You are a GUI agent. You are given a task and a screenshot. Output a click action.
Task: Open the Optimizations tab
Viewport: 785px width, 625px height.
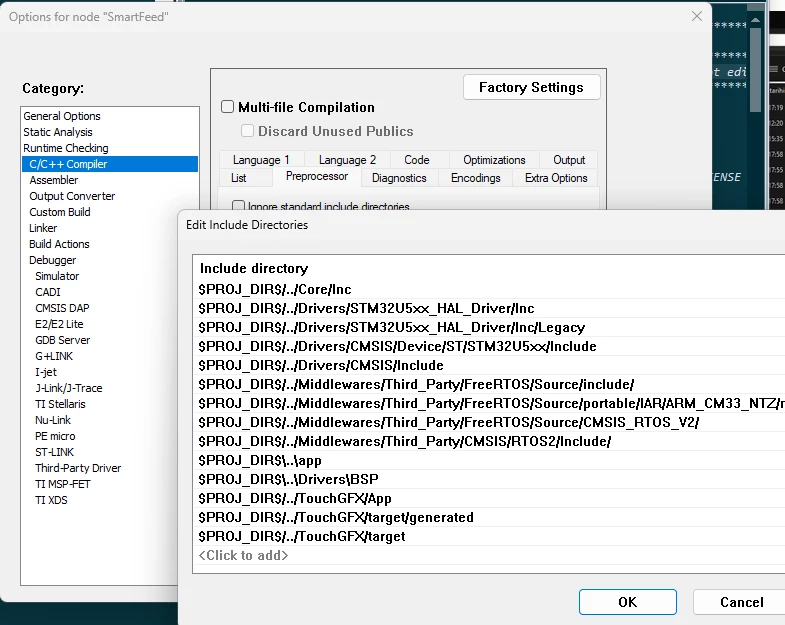tap(494, 160)
